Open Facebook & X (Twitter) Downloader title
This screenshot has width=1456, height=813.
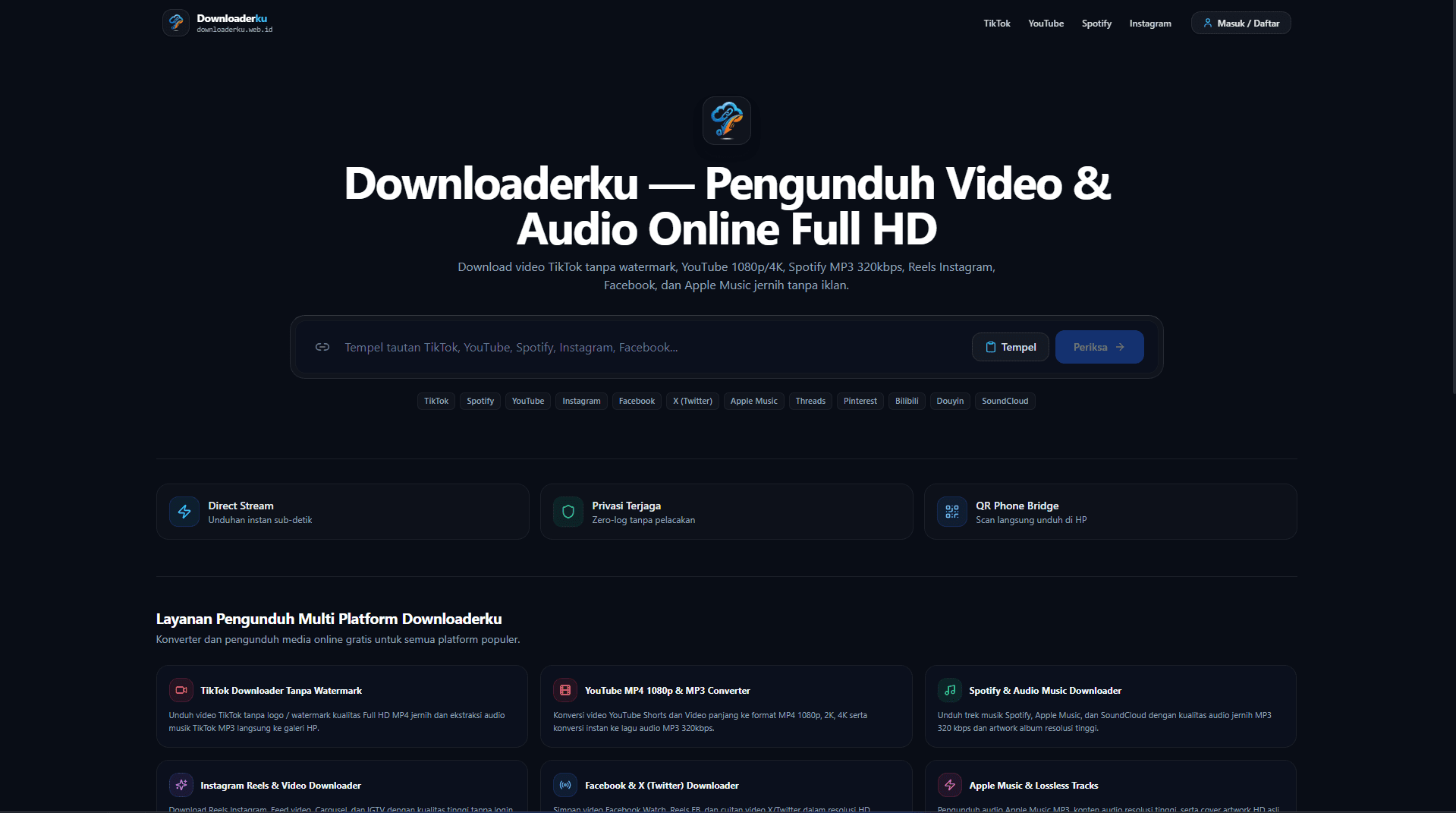[x=662, y=786]
